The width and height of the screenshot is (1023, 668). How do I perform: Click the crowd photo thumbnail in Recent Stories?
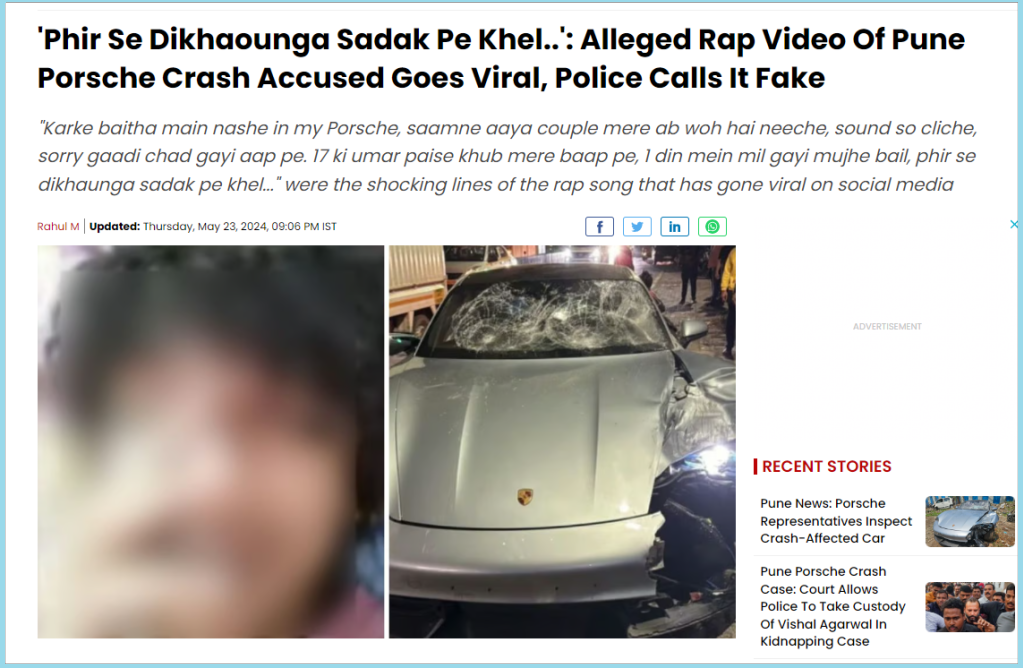(970, 607)
